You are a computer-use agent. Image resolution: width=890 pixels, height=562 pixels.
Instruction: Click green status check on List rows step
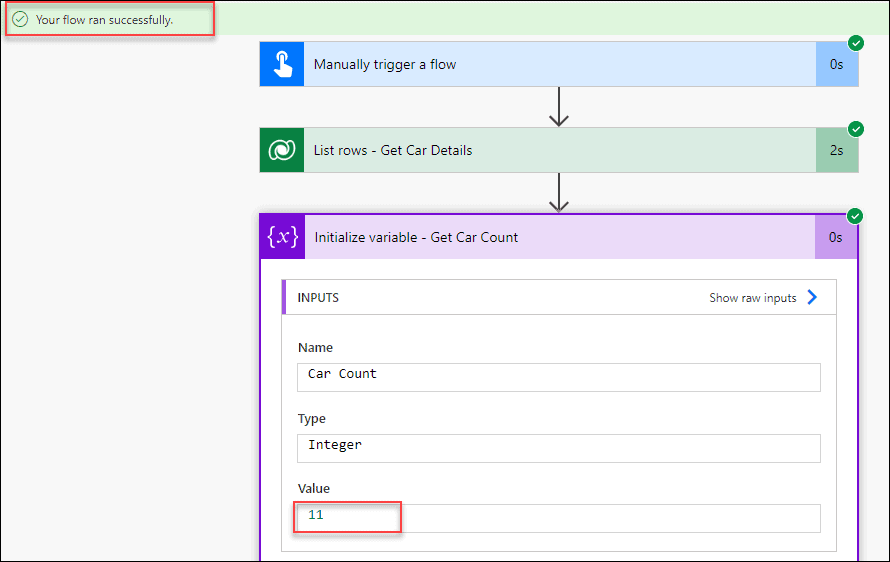click(x=856, y=129)
